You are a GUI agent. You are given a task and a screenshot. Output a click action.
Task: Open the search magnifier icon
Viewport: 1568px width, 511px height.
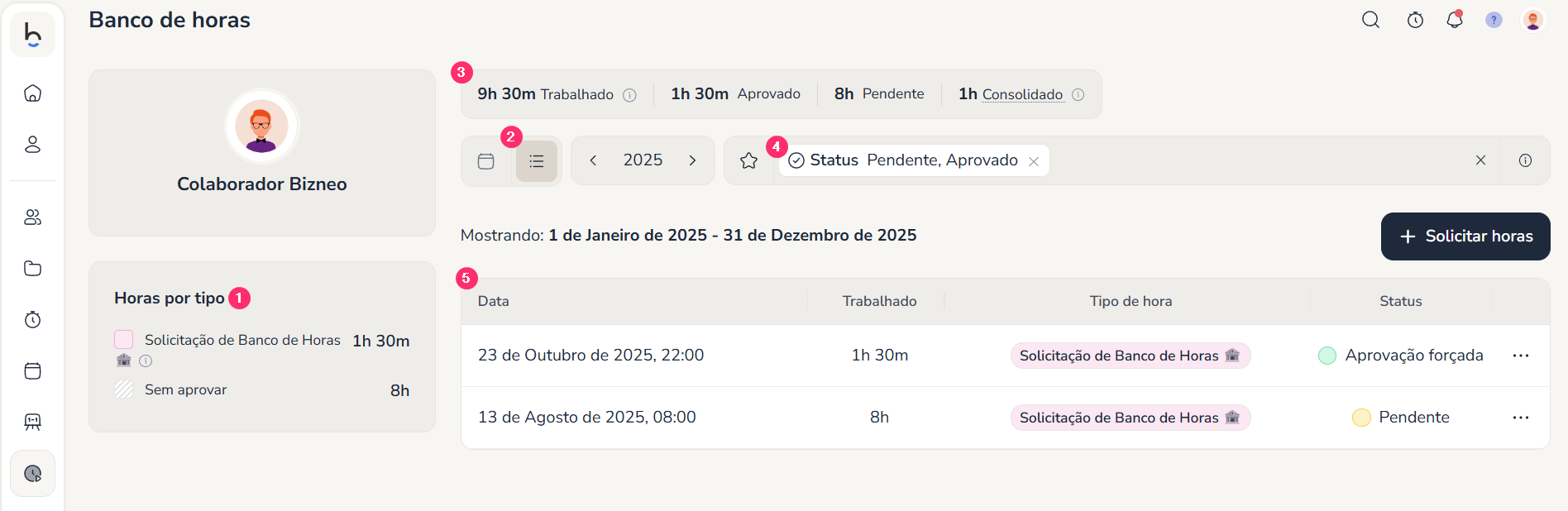[1370, 20]
